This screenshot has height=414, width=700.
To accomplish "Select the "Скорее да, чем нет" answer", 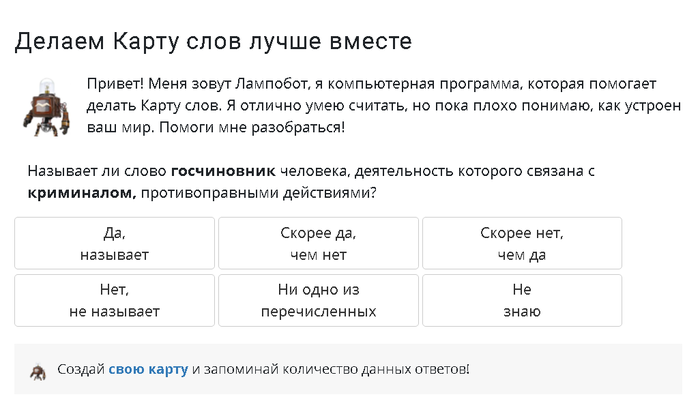I will (x=318, y=244).
